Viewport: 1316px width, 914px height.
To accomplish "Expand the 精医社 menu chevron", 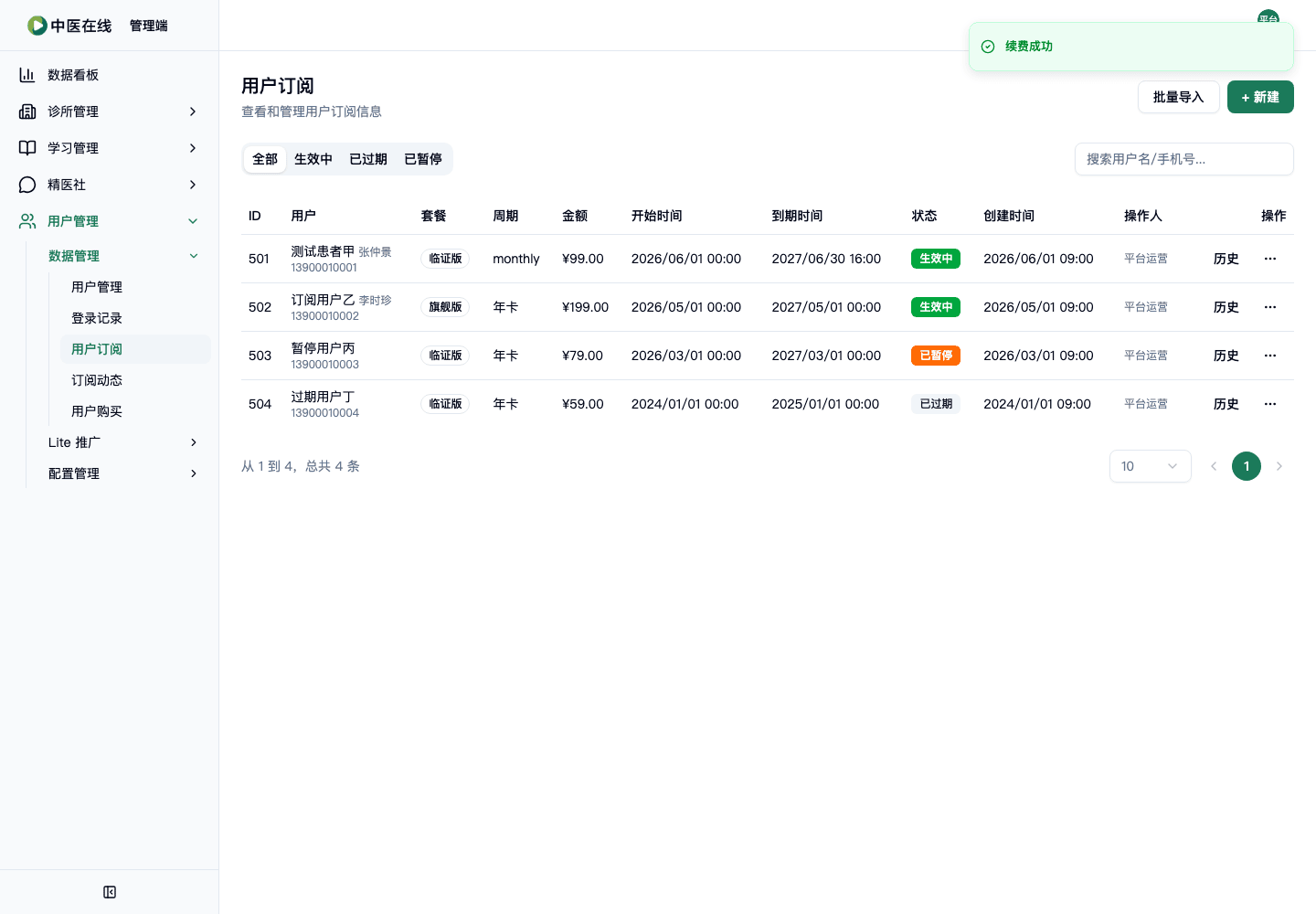I will (x=193, y=185).
